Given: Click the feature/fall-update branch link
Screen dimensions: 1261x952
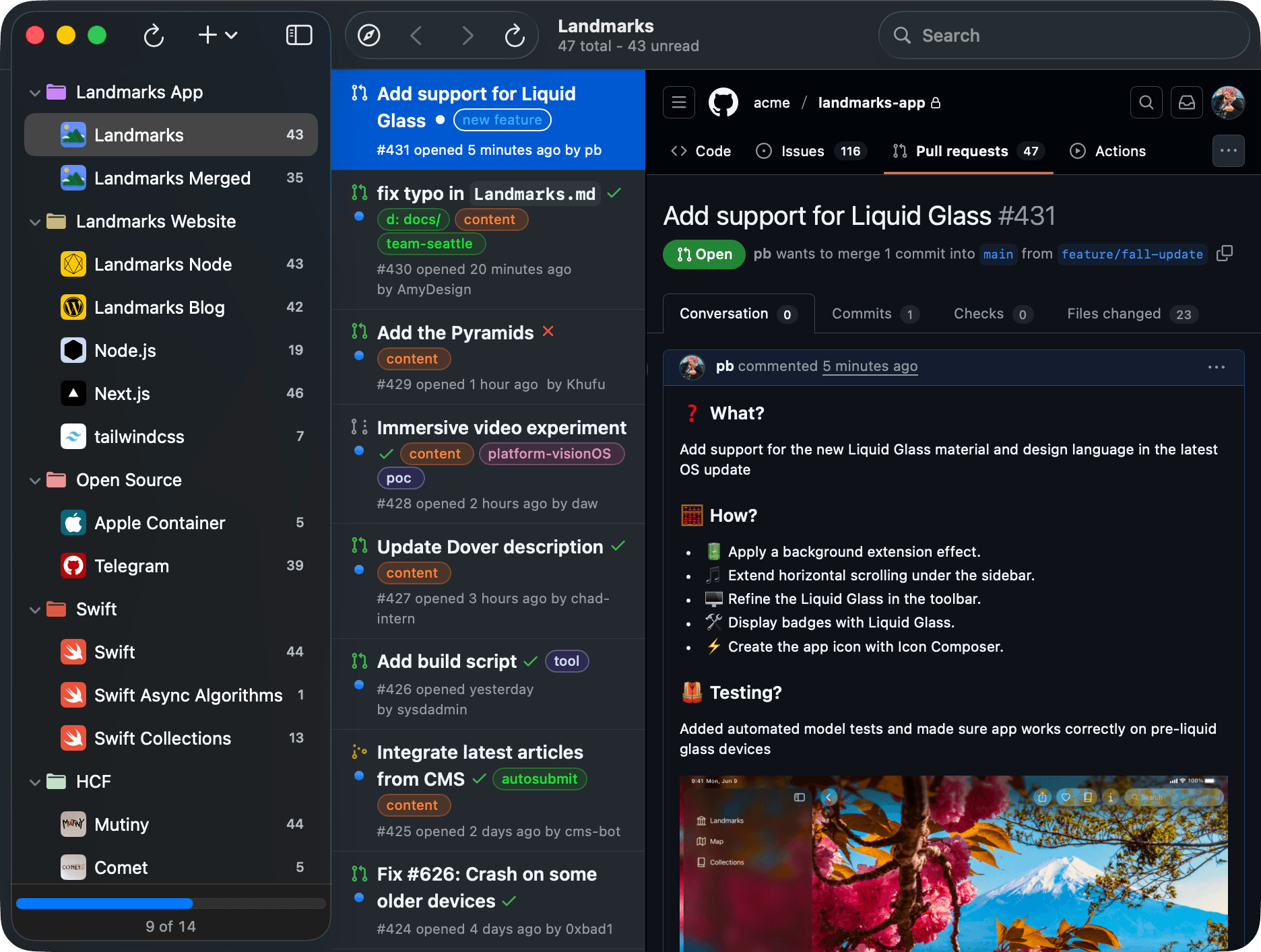Looking at the screenshot, I should tap(1132, 254).
